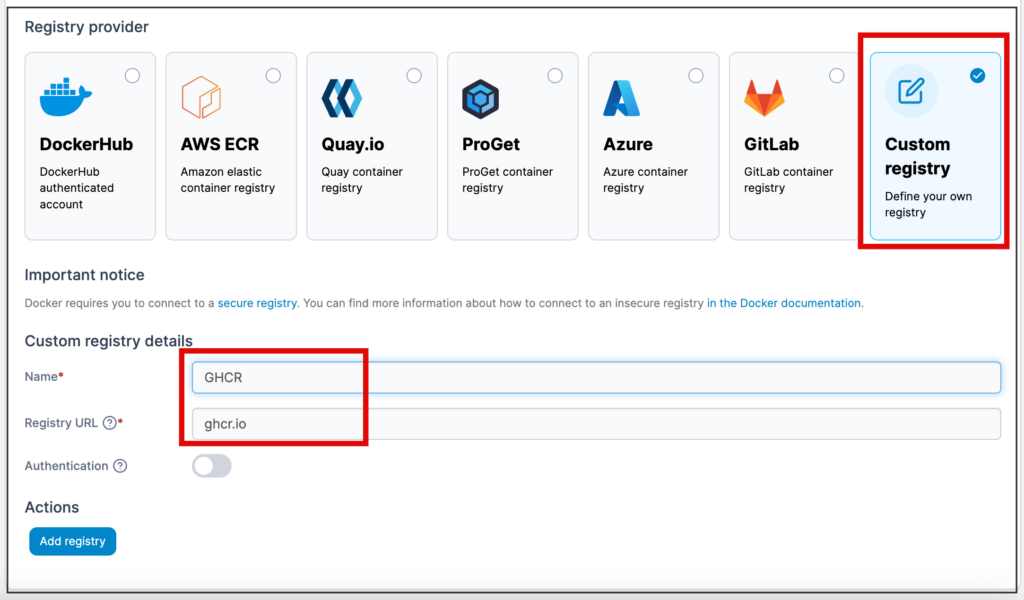Click the Custom registry card title
Viewport: 1024px width, 600px height.
pyautogui.click(x=918, y=156)
